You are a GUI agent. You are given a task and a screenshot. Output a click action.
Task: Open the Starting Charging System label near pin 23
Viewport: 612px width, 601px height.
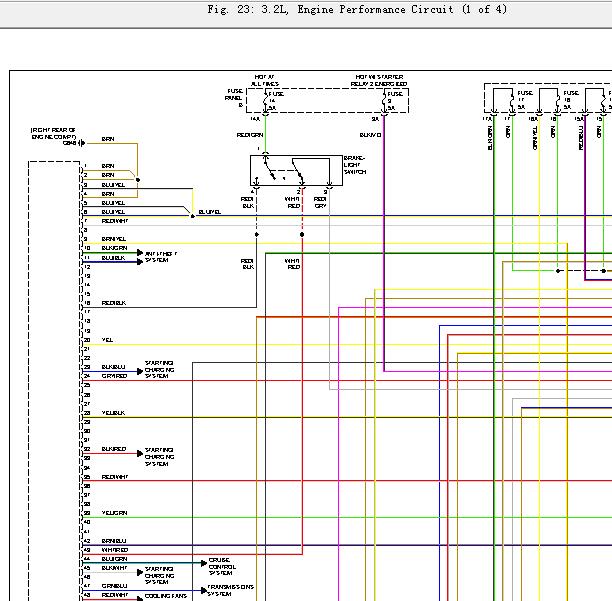[159, 370]
